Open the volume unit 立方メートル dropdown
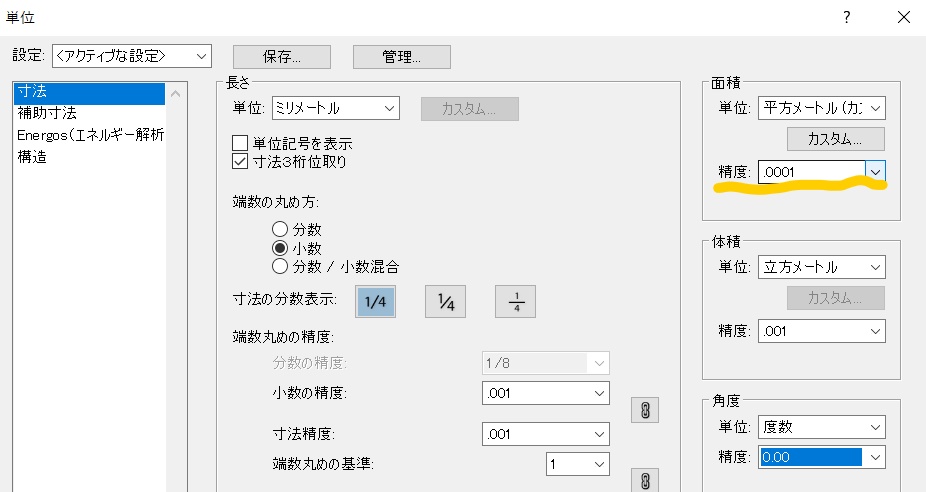The width and height of the screenshot is (926, 492). [x=821, y=267]
